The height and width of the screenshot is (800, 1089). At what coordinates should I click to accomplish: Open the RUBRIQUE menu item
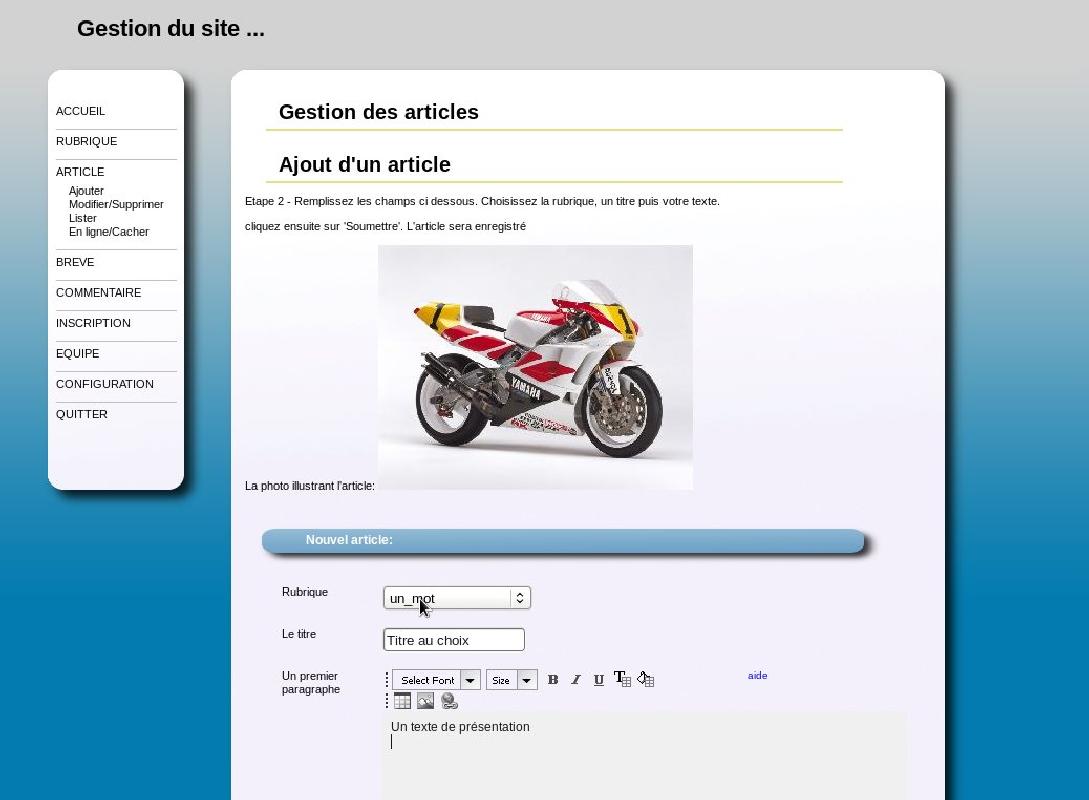pyautogui.click(x=87, y=141)
